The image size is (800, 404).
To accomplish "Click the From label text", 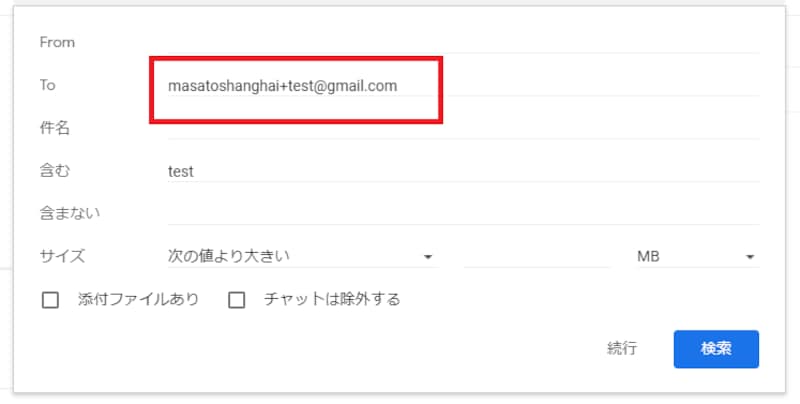I will pos(57,42).
